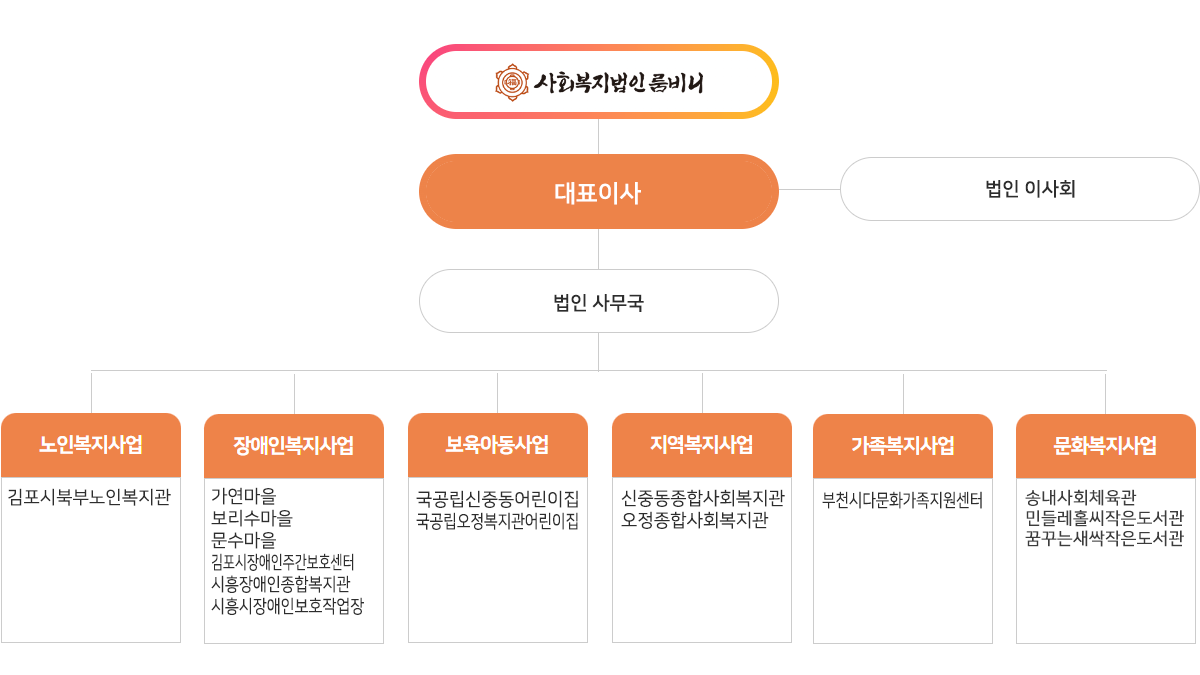Screen dimensions: 1200x675
Task: Choose the 가족복지사업 header
Action: point(903,446)
